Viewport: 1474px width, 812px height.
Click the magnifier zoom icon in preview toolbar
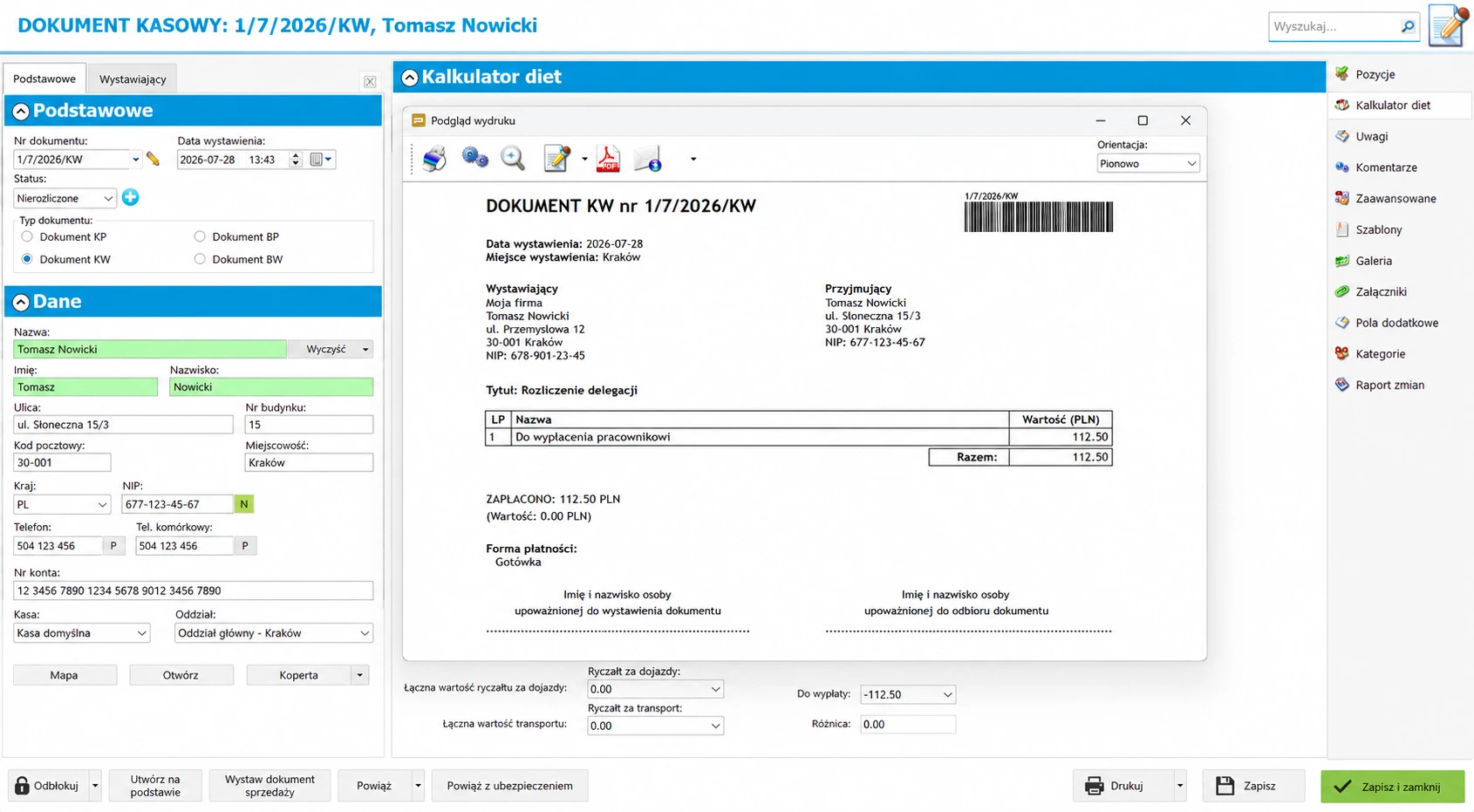513,158
